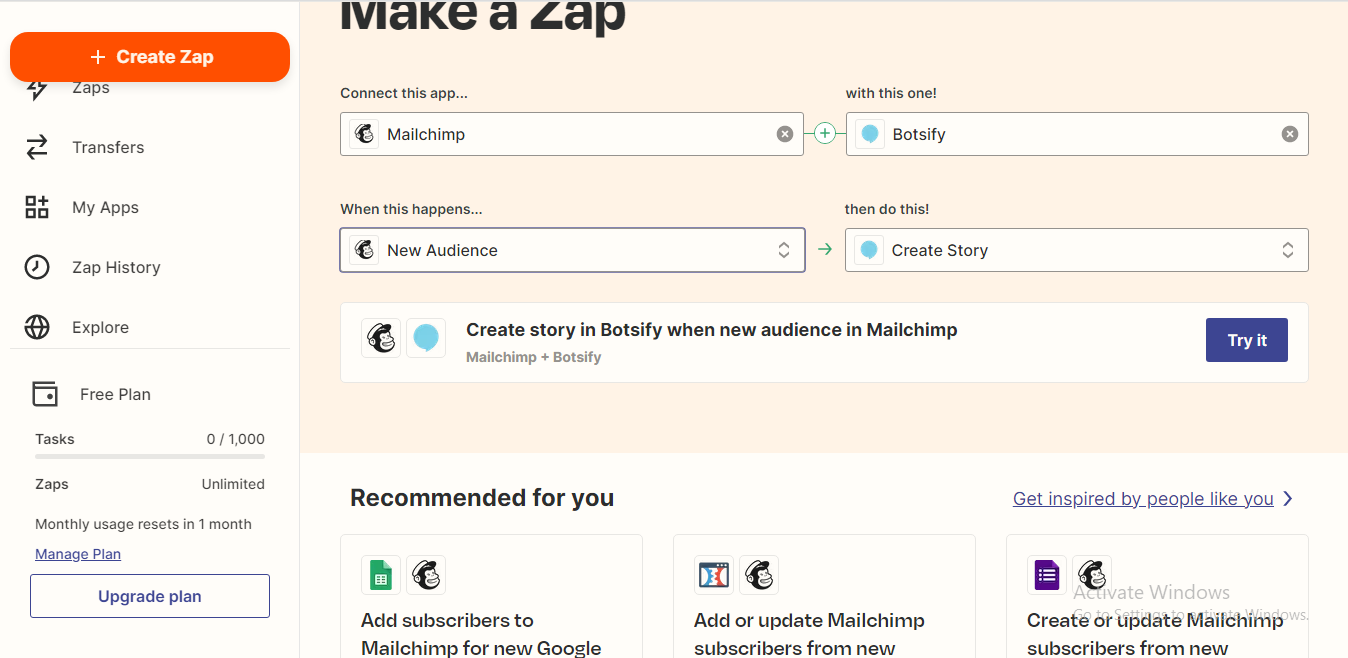Click the 'Monthly usage resets in 1 month' text
Image resolution: width=1348 pixels, height=658 pixels.
point(143,524)
